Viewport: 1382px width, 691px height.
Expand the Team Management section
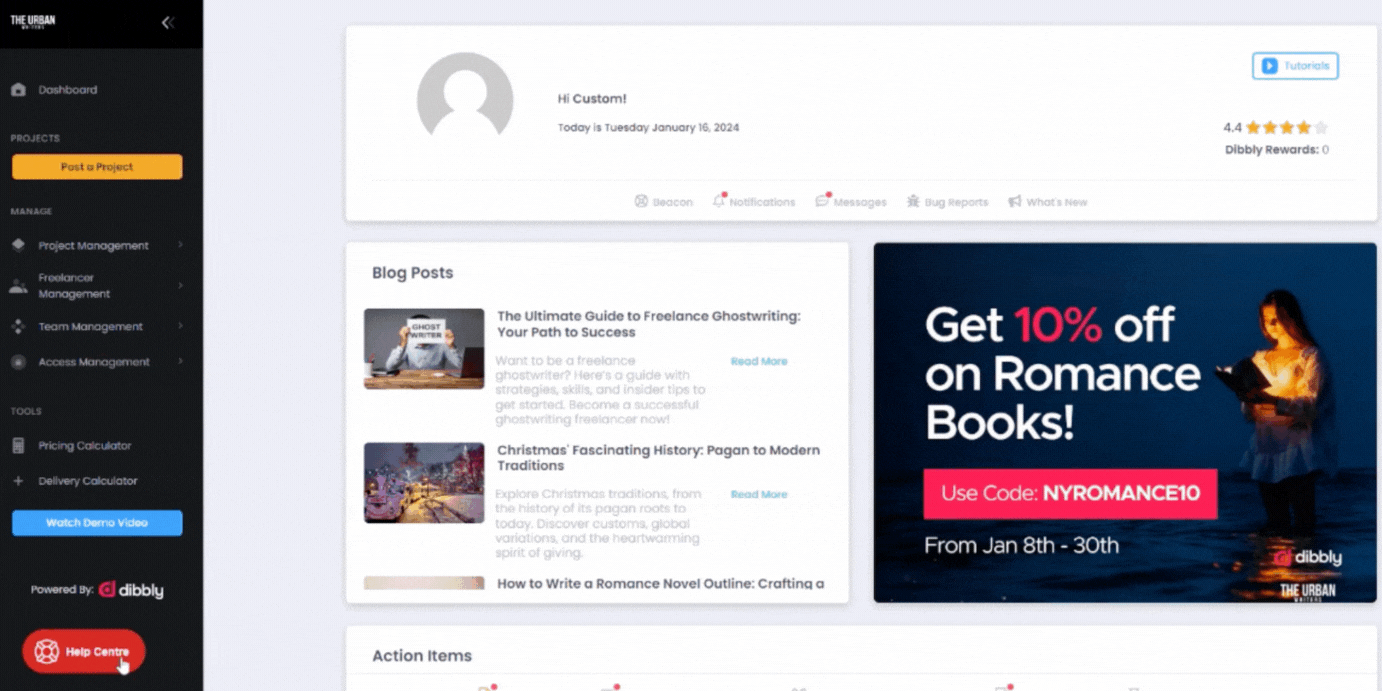pos(89,326)
